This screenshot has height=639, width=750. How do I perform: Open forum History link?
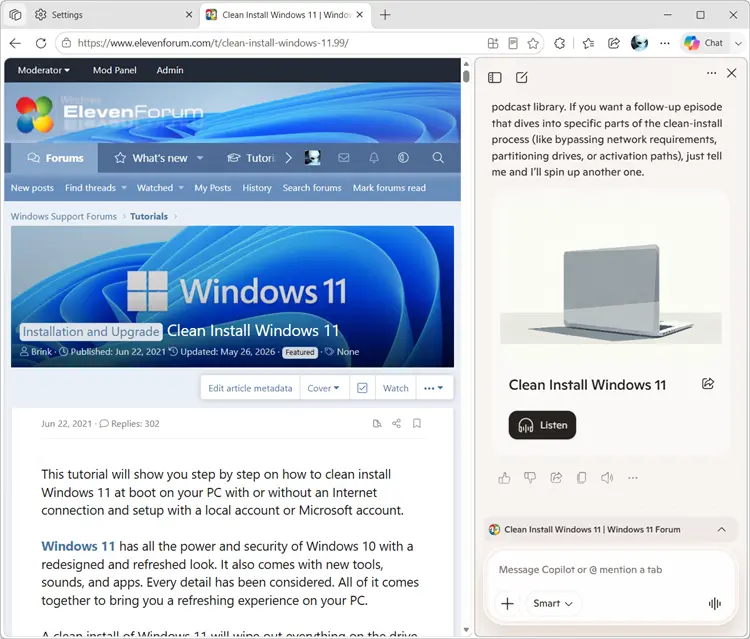pyautogui.click(x=257, y=188)
